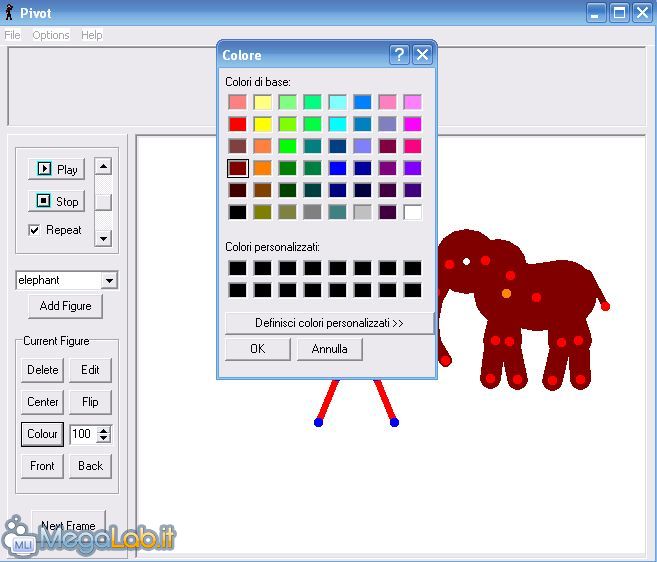Confirm color with OK button
The height and width of the screenshot is (562, 657).
(x=257, y=349)
